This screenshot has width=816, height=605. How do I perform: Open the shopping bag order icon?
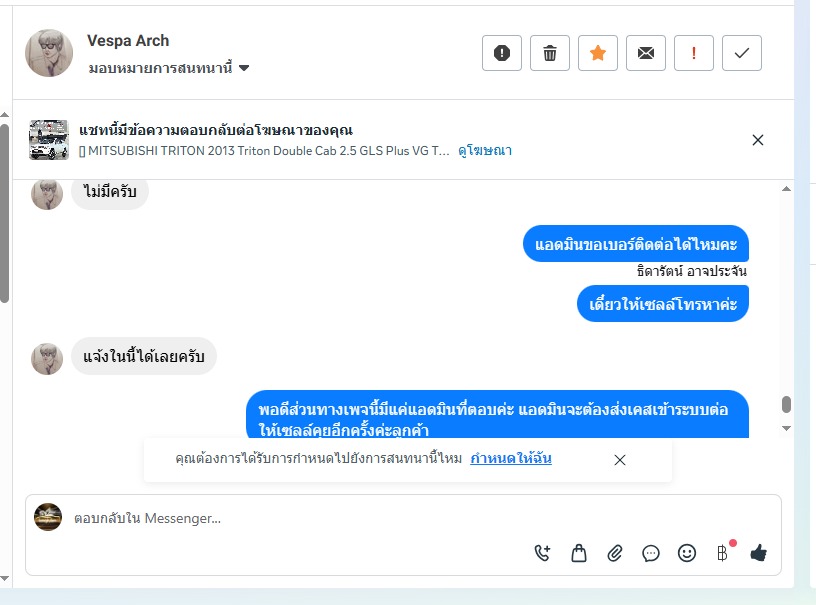[x=579, y=553]
